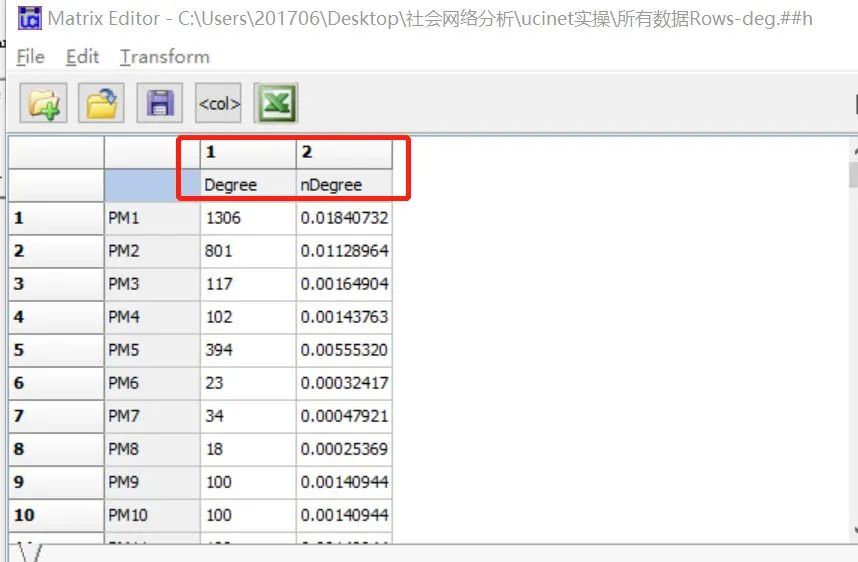
Task: Click the highlighted blue label header cell
Action: (x=152, y=185)
